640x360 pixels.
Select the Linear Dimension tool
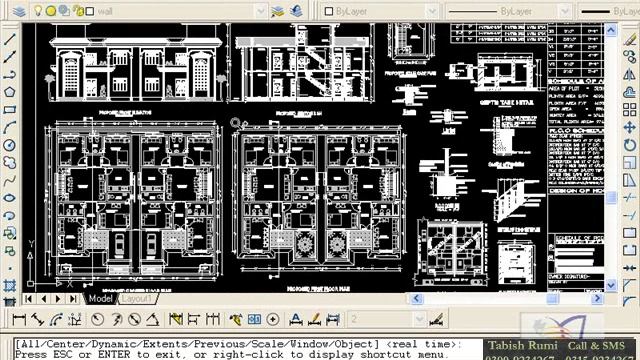(19, 319)
